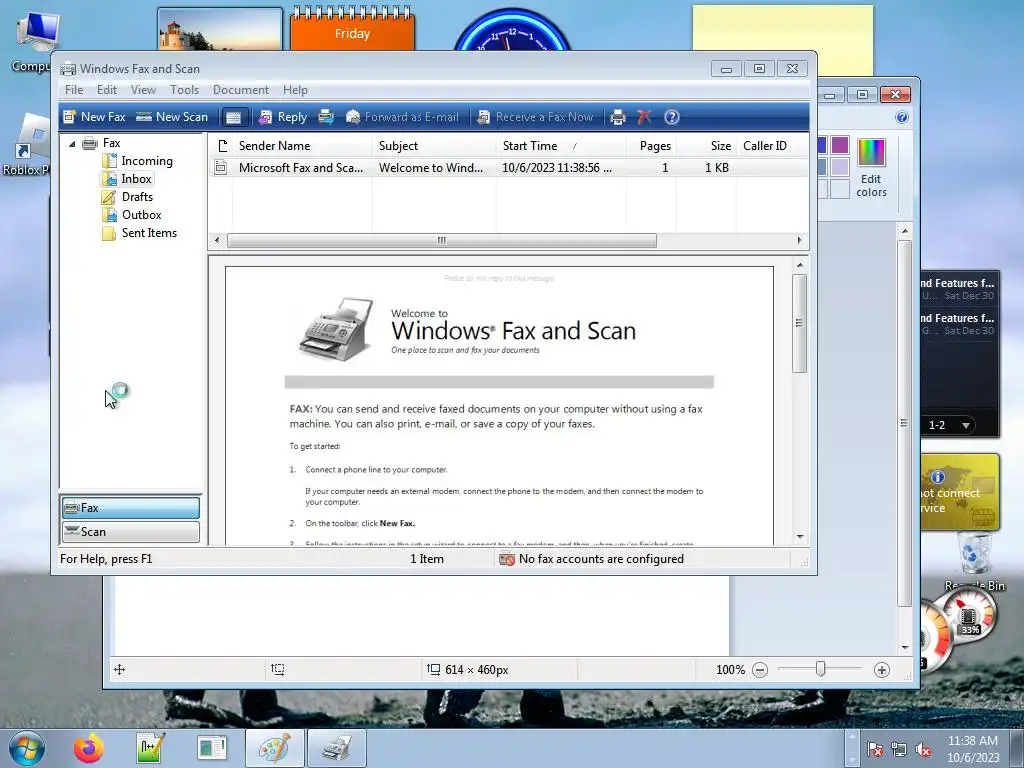Viewport: 1024px width, 768px height.
Task: Click the fax account status icon
Action: pyautogui.click(x=507, y=559)
